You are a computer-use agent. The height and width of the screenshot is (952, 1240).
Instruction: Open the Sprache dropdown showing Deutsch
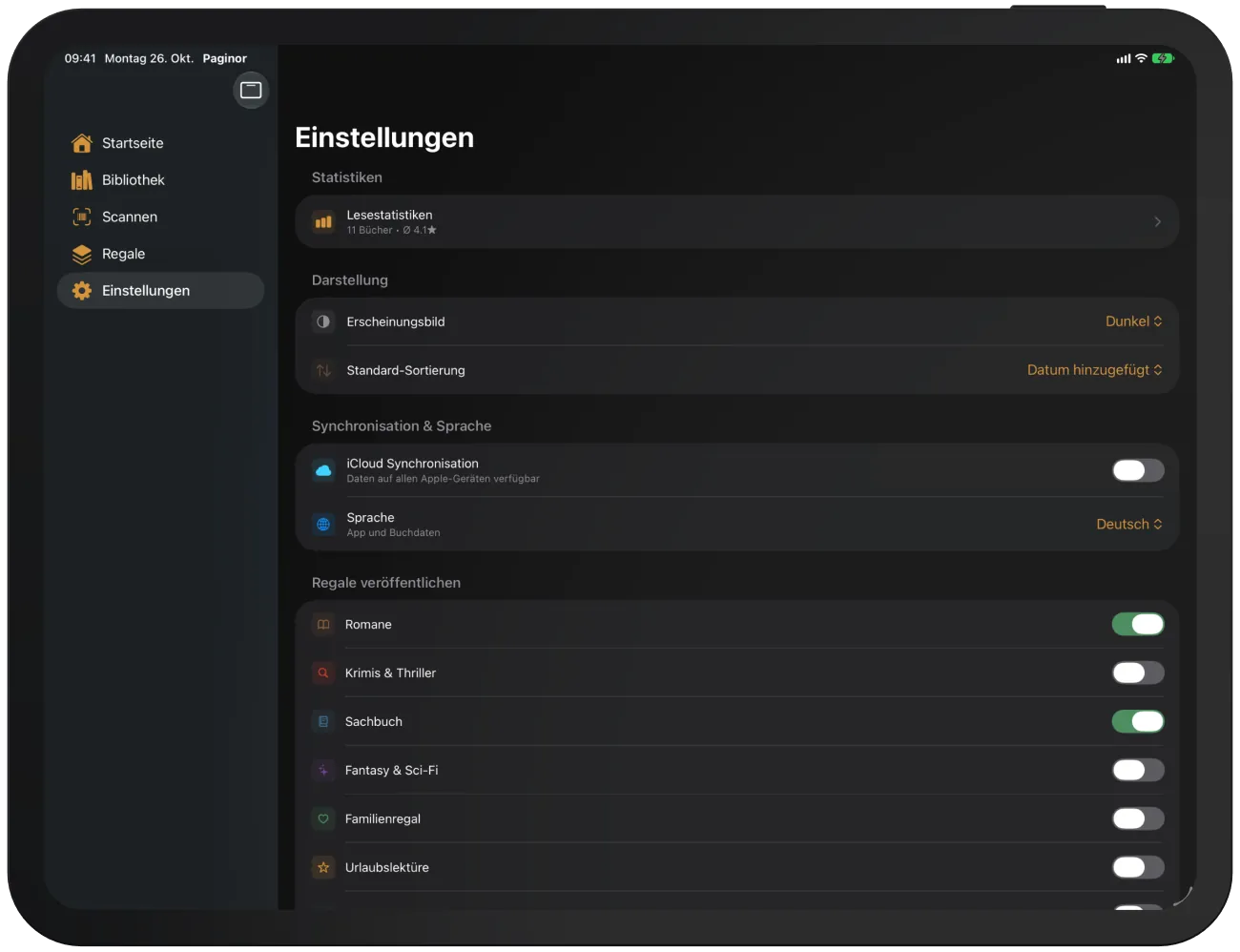click(x=1129, y=525)
